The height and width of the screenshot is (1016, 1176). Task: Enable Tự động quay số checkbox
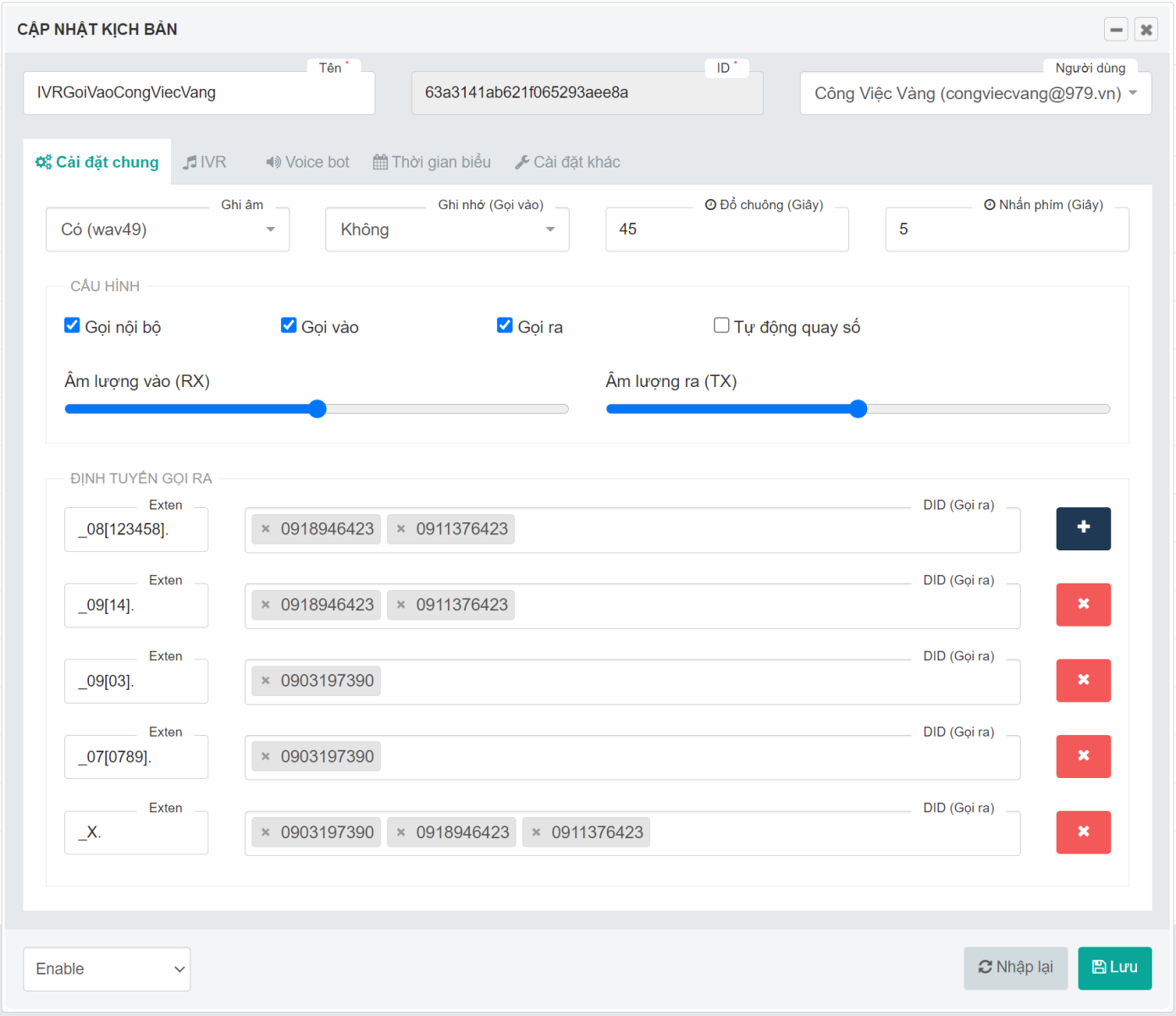(721, 326)
